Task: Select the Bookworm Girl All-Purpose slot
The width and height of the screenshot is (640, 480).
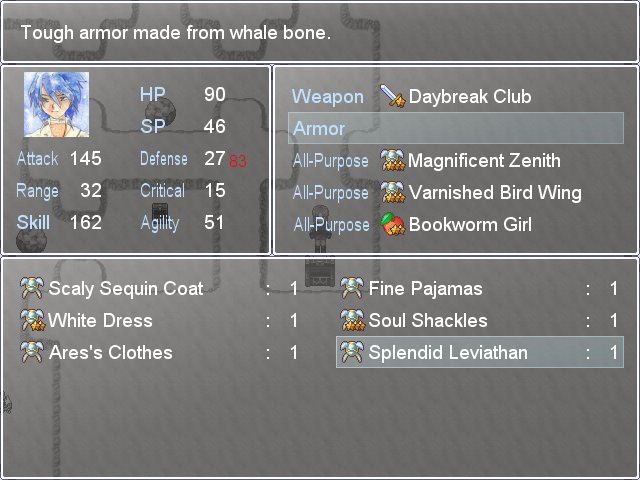Action: coord(456,224)
